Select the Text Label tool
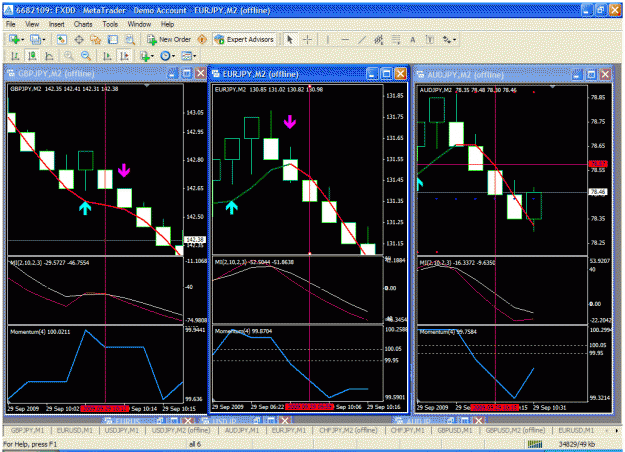 [x=430, y=39]
